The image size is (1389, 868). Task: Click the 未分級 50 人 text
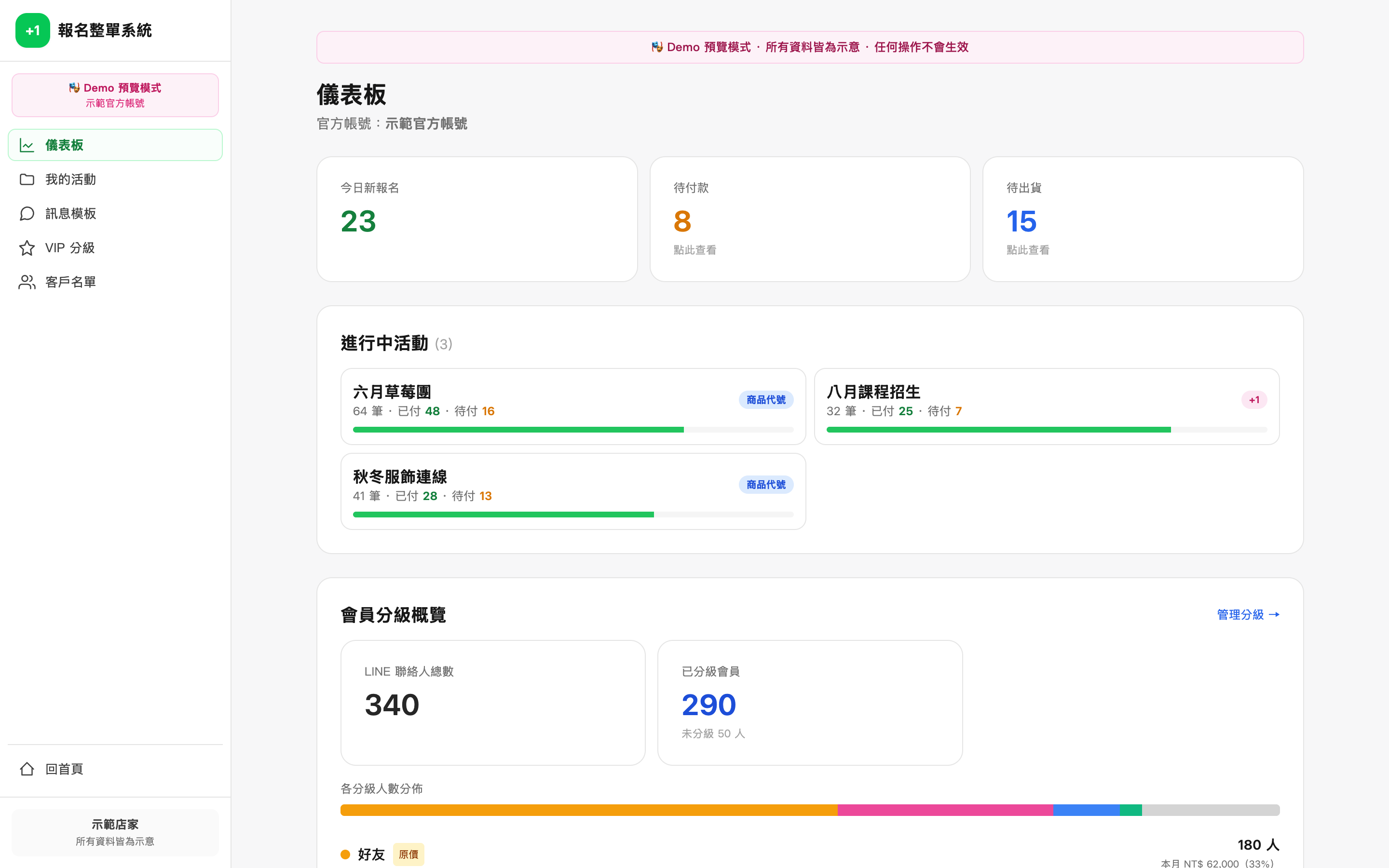point(713,733)
